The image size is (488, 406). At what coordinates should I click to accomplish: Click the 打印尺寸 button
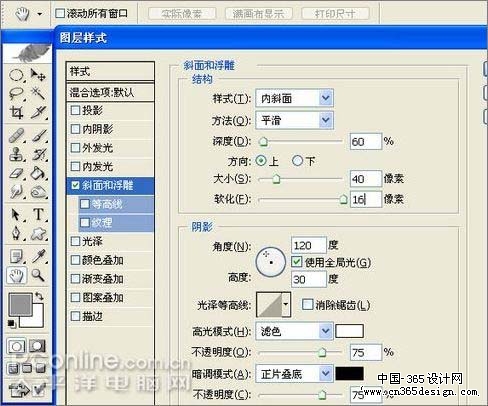335,14
